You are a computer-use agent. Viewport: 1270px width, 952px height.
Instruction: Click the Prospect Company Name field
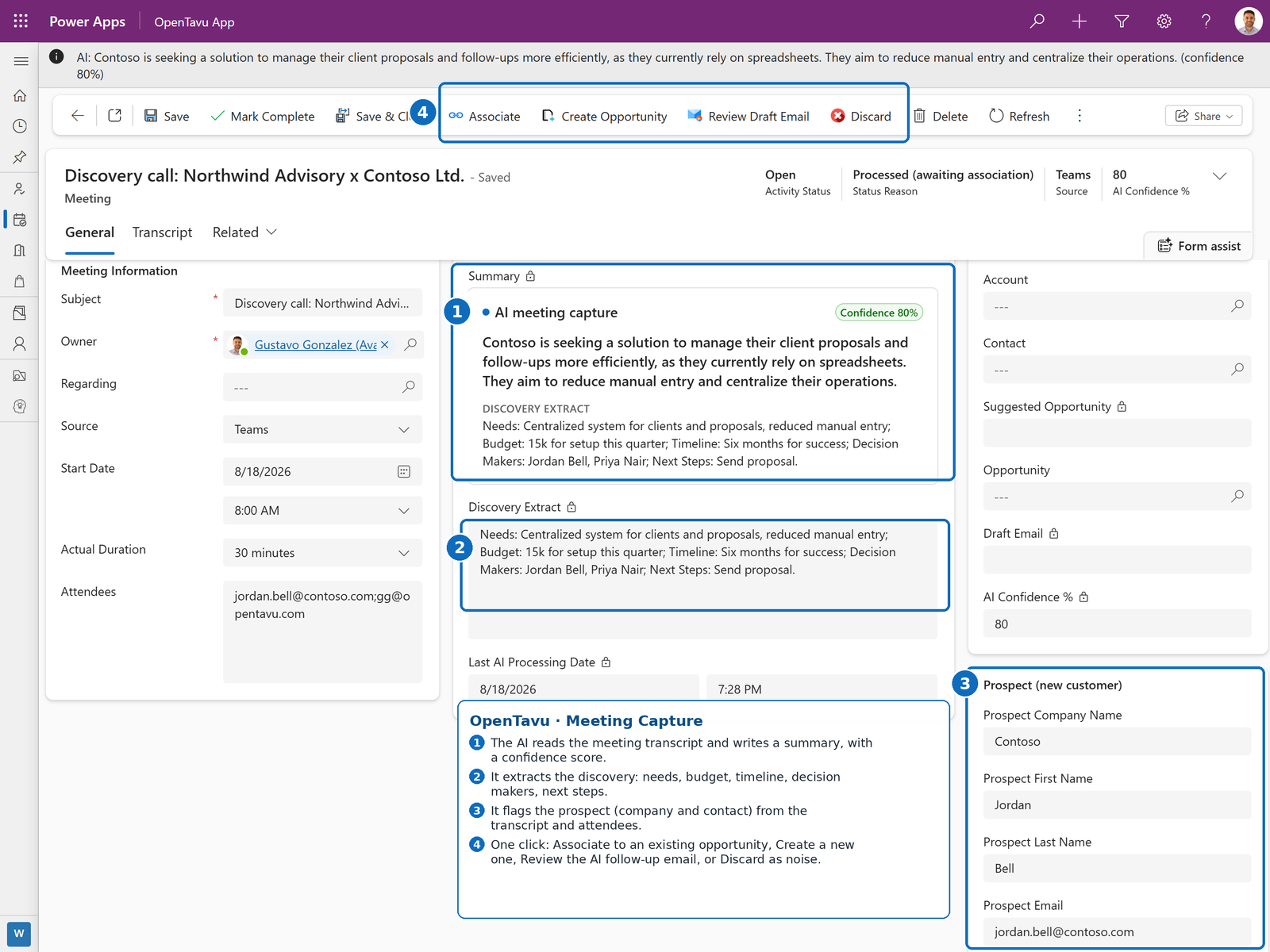(x=1118, y=741)
